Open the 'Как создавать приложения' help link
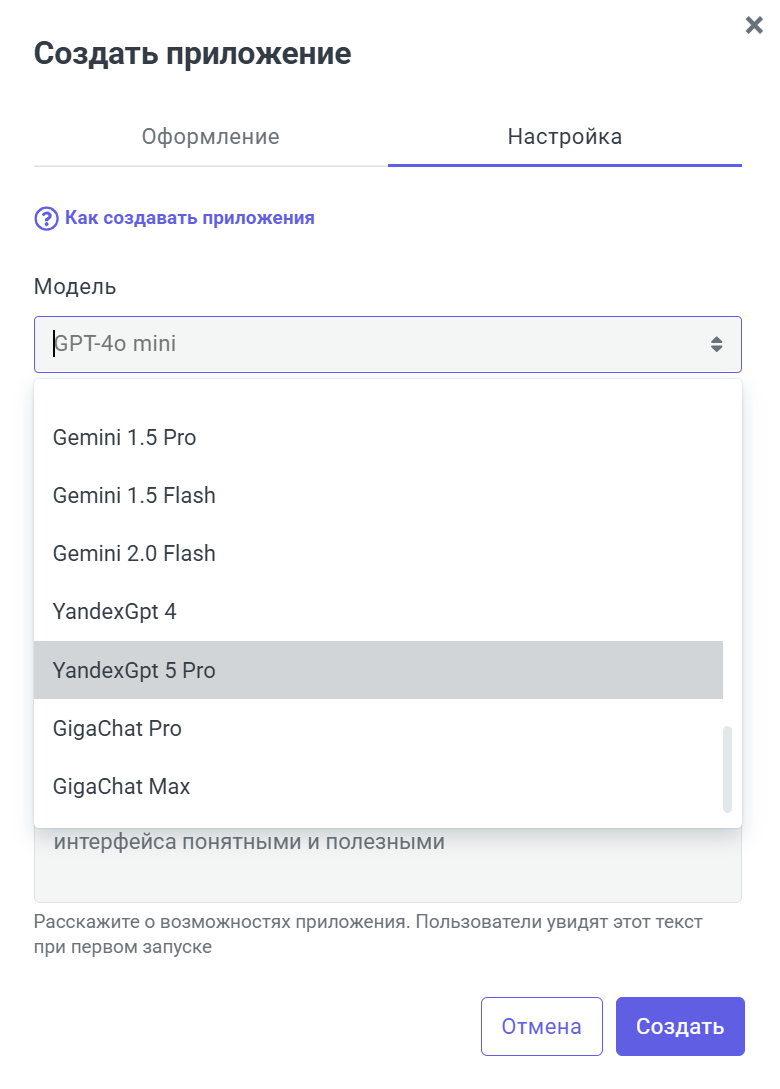Image resolution: width=780 pixels, height=1089 pixels. (189, 218)
